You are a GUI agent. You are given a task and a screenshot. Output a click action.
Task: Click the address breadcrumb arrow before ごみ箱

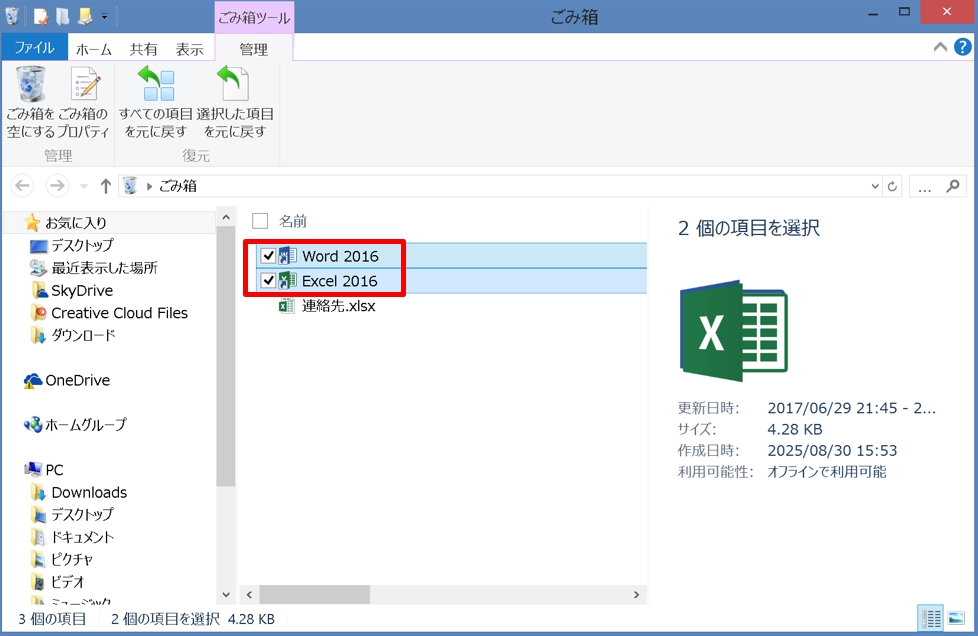coord(149,186)
